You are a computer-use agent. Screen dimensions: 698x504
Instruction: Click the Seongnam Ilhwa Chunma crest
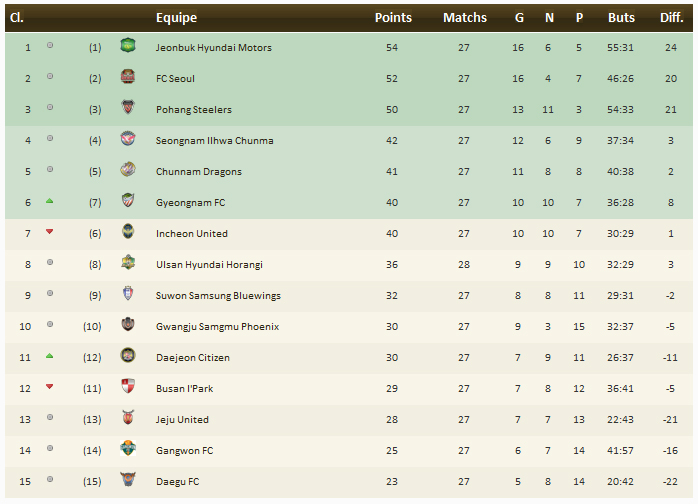pos(128,140)
